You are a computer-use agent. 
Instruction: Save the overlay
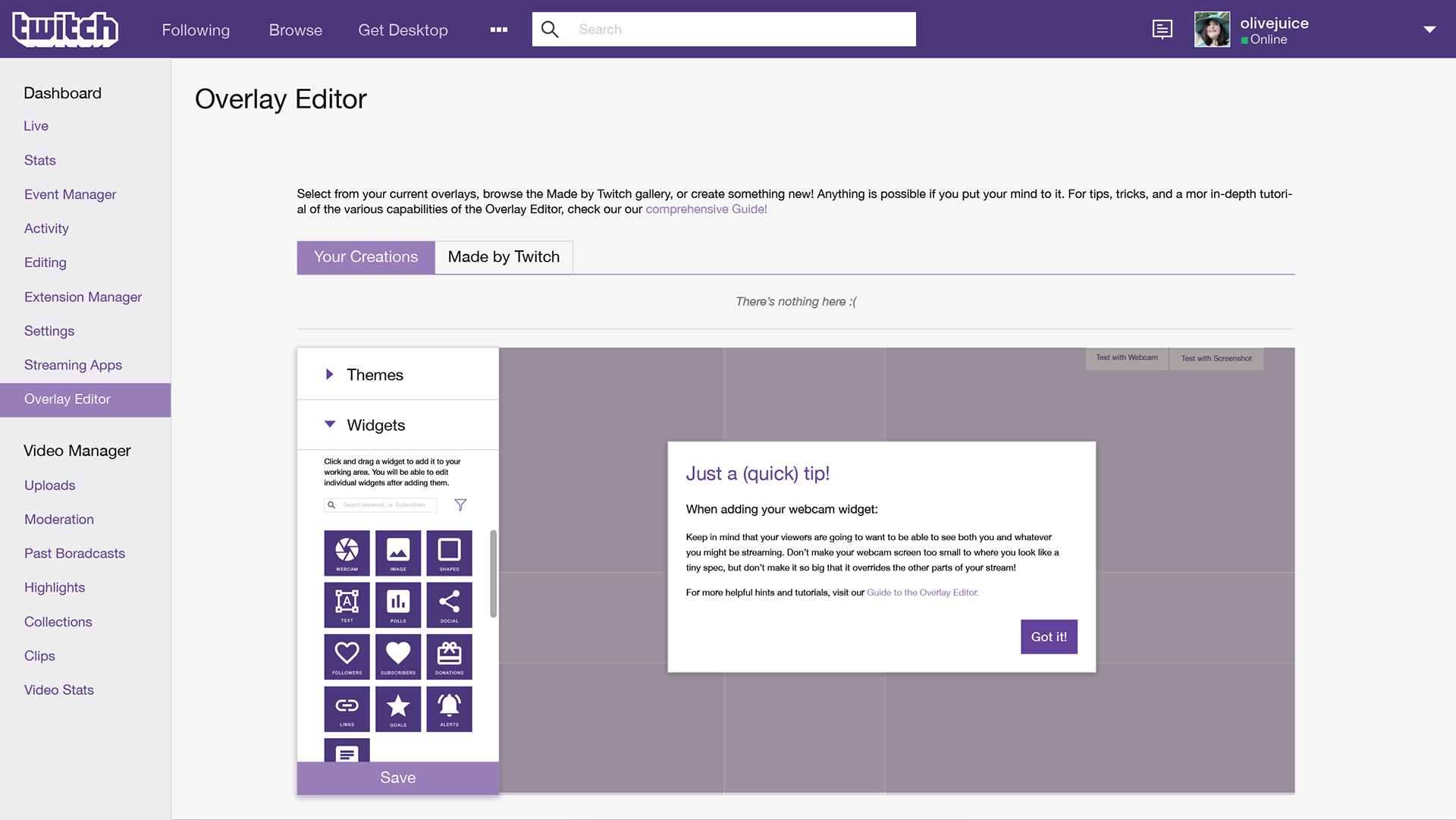(397, 778)
